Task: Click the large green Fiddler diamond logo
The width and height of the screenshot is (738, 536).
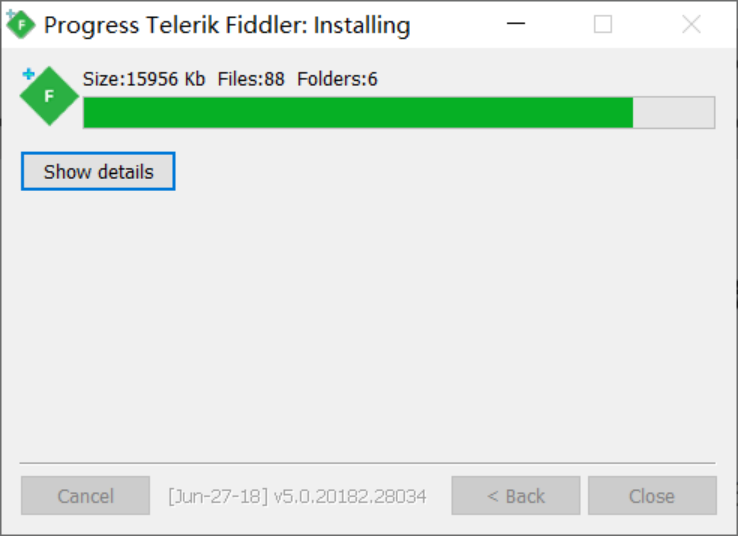Action: [49, 96]
